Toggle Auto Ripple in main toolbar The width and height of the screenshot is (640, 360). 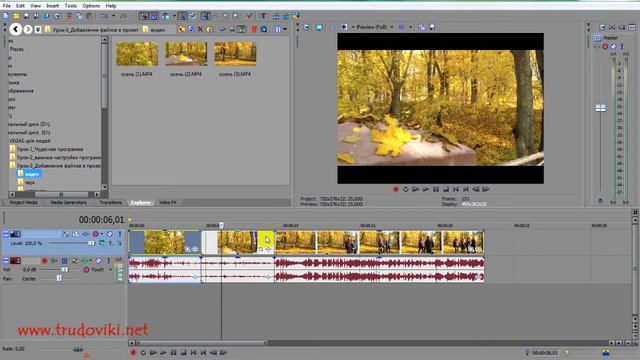165,16
